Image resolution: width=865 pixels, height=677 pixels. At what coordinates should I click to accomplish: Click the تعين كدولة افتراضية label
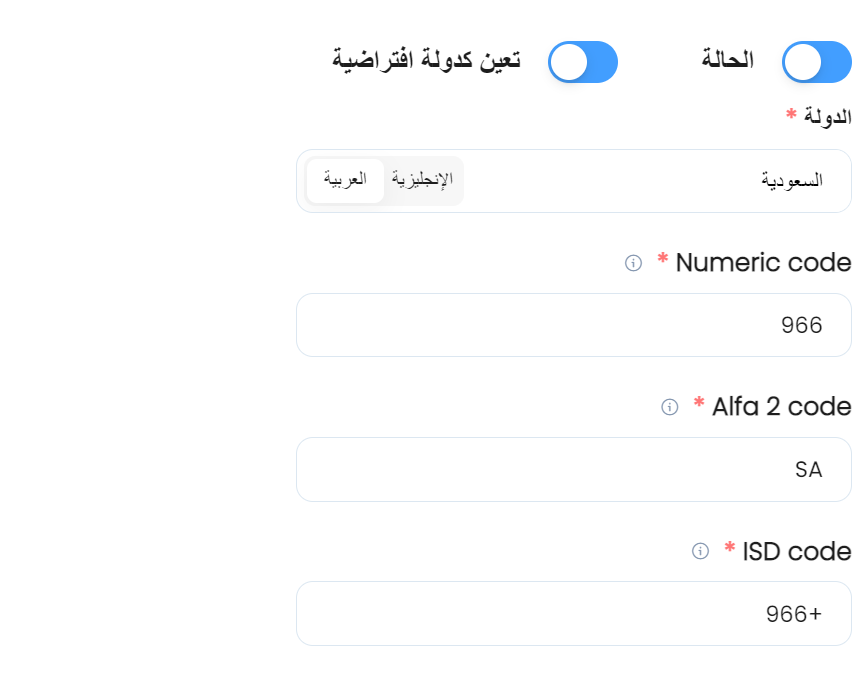tap(426, 60)
